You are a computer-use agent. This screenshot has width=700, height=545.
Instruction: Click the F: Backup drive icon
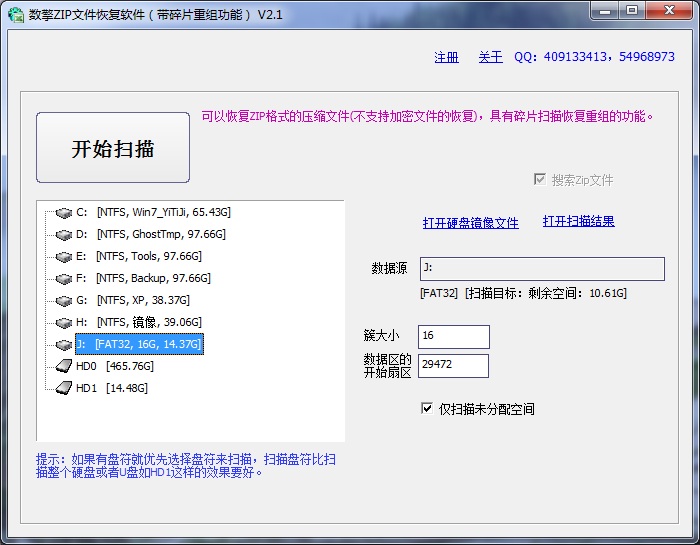63,279
